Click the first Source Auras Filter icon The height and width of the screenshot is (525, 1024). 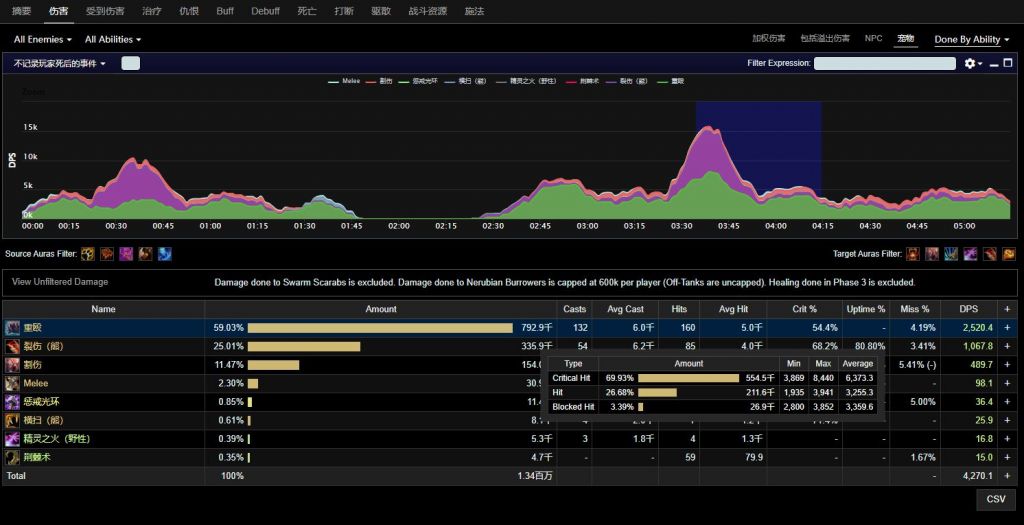[x=89, y=254]
